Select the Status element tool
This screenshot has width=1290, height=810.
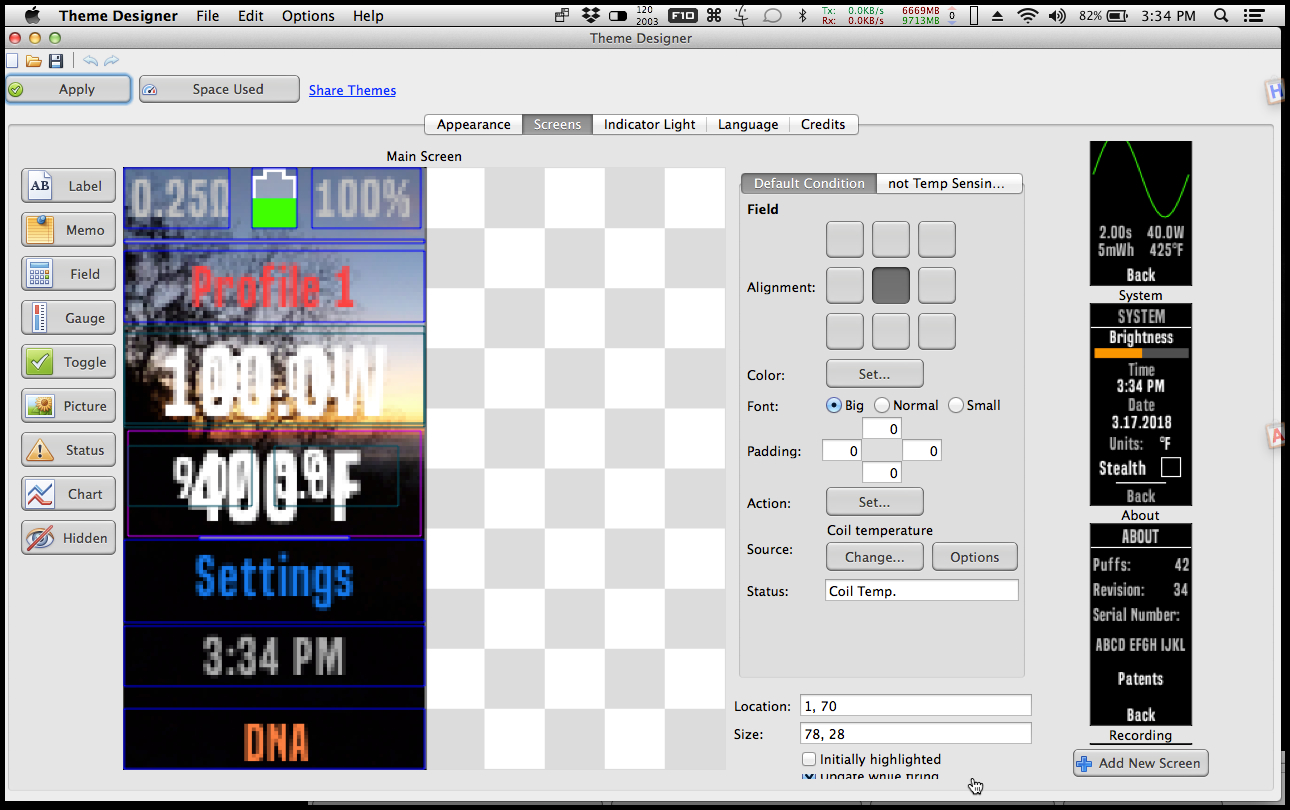tap(69, 450)
